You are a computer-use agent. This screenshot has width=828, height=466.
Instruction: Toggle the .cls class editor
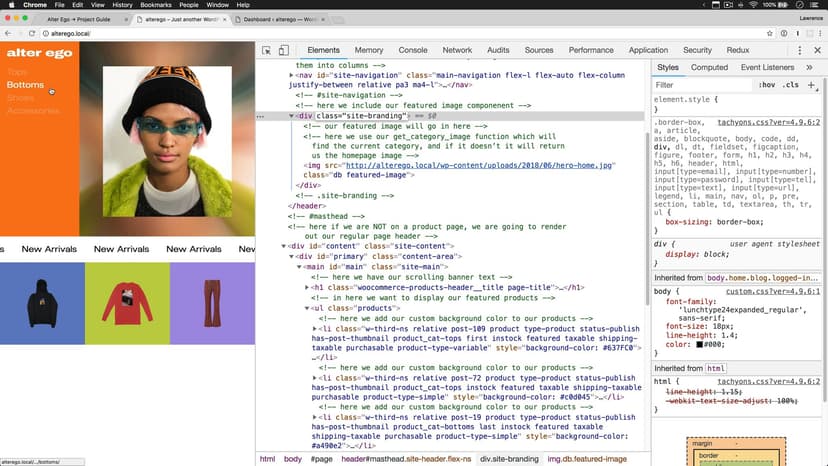790,85
